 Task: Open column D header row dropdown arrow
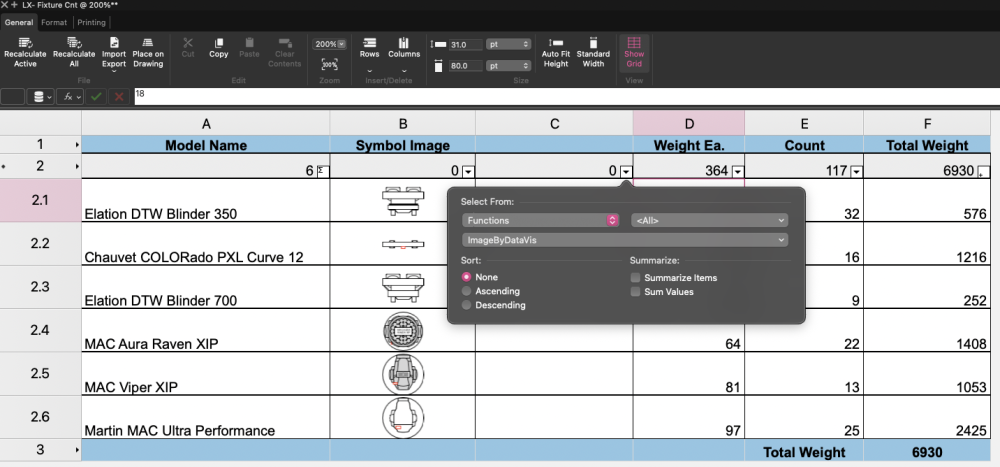739,171
